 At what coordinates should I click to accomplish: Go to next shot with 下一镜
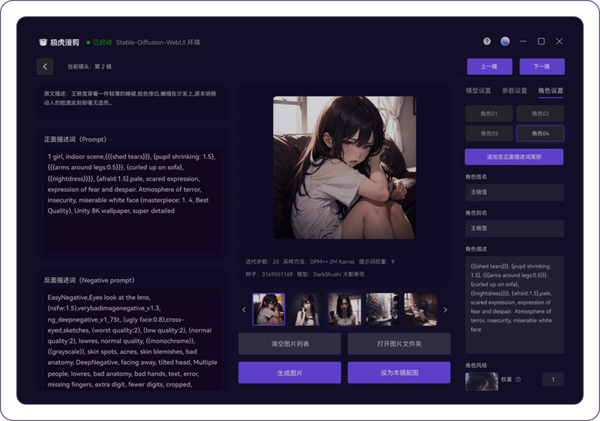(x=541, y=66)
